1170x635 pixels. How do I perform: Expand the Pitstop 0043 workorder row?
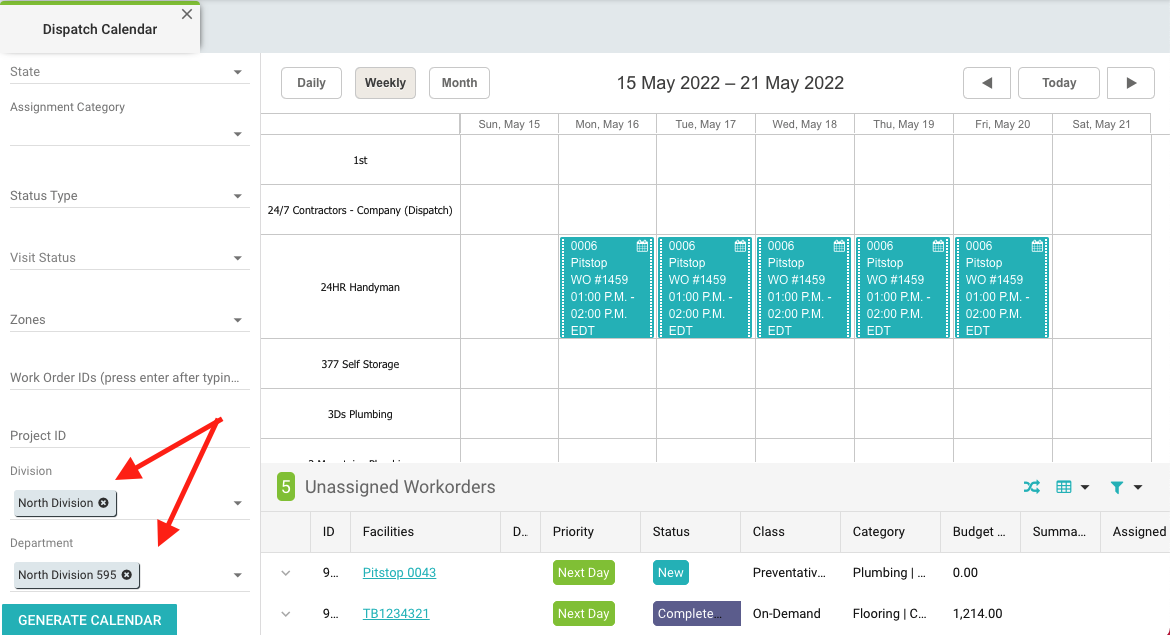click(285, 573)
